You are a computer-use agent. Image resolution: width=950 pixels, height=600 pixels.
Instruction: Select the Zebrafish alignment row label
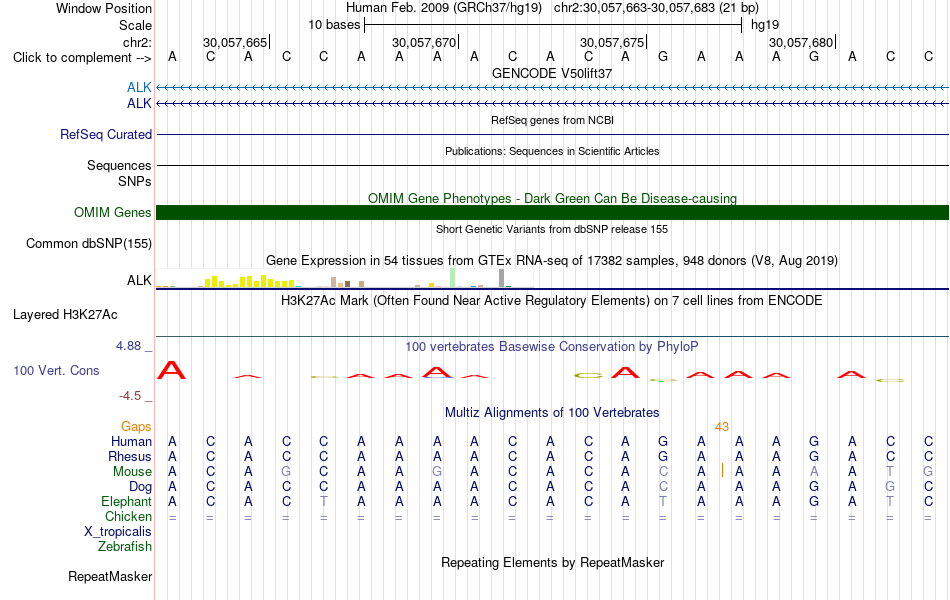pos(125,546)
